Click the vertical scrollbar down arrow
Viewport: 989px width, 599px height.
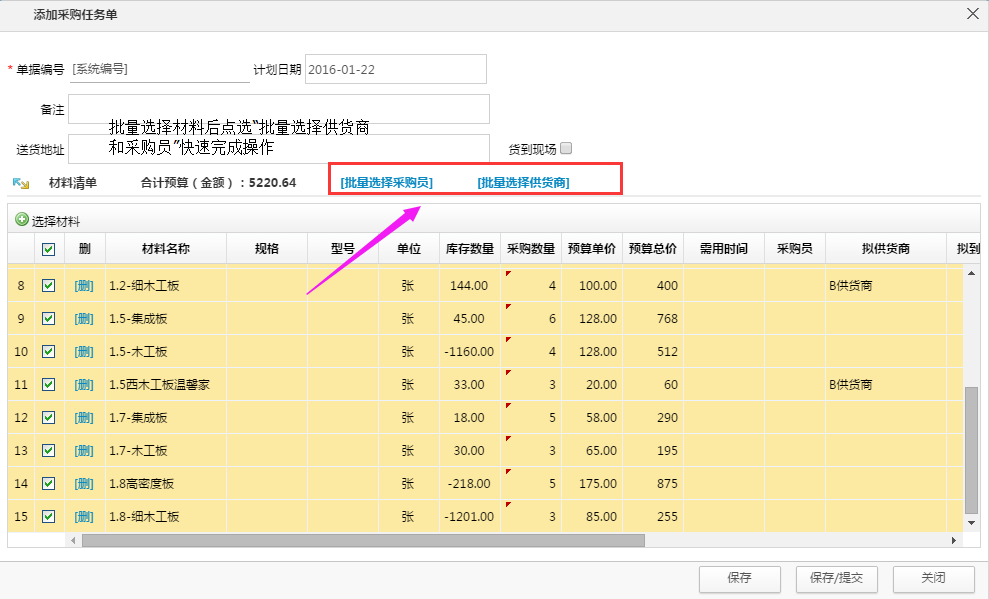click(x=970, y=522)
